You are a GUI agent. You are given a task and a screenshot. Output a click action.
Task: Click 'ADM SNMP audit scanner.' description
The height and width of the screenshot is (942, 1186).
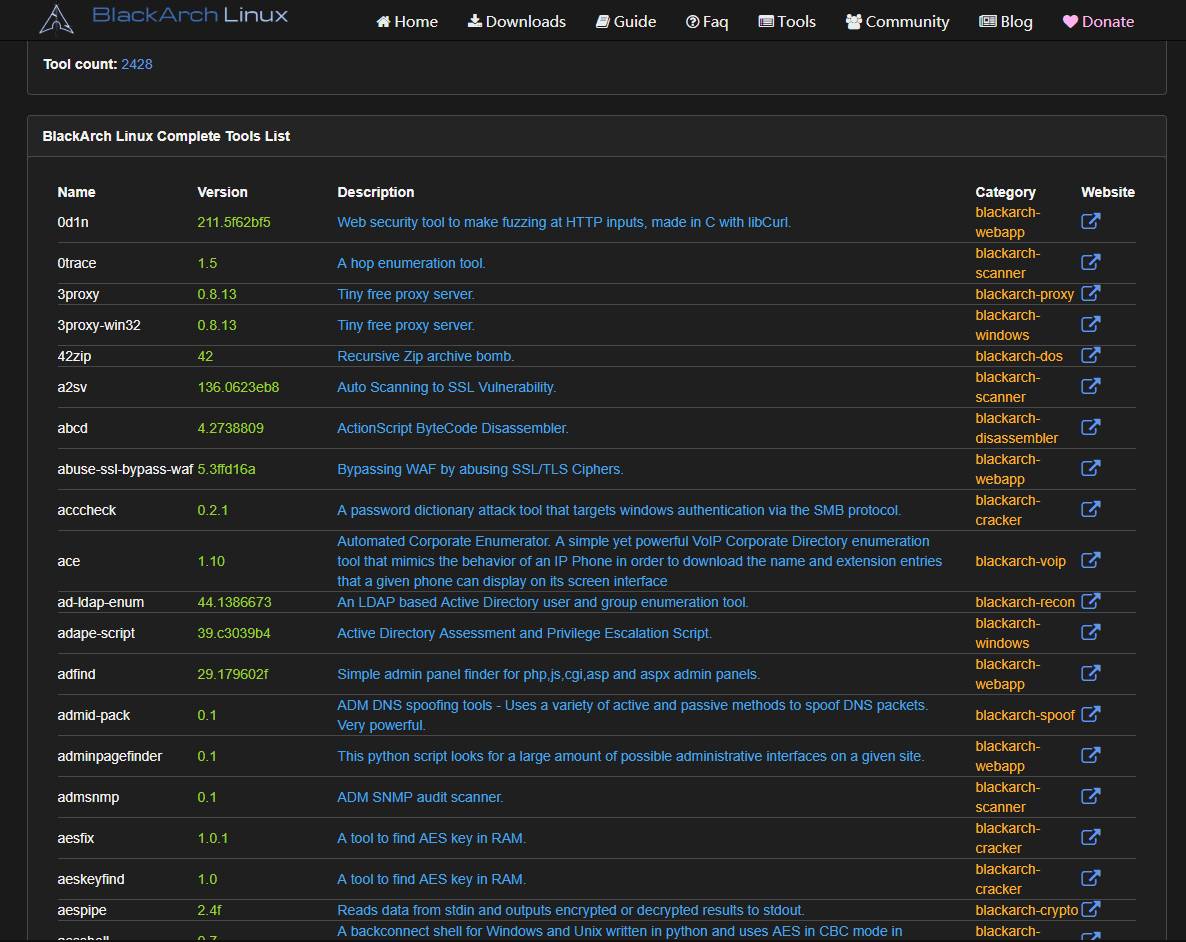421,797
